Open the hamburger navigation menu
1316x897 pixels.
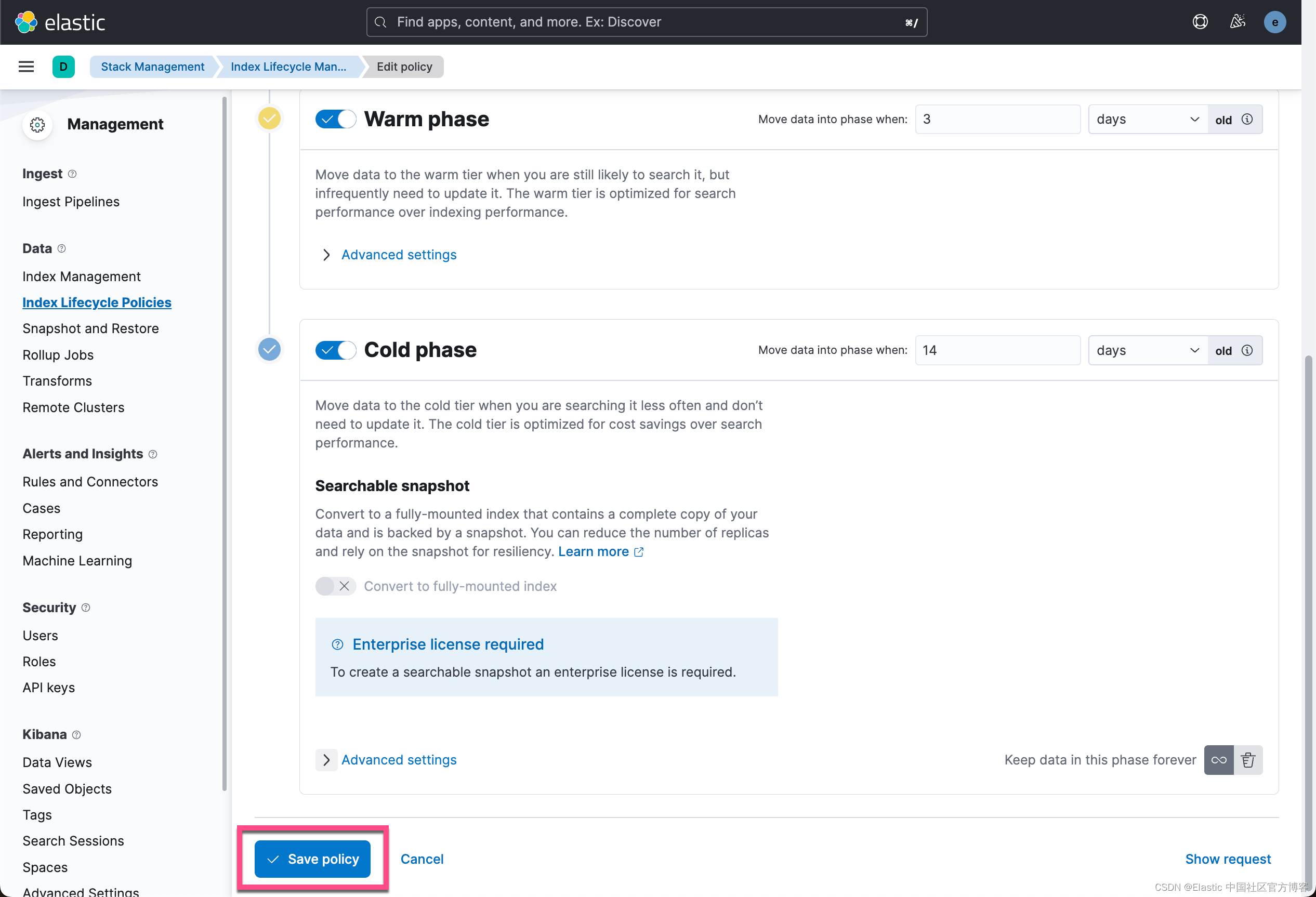click(x=26, y=67)
